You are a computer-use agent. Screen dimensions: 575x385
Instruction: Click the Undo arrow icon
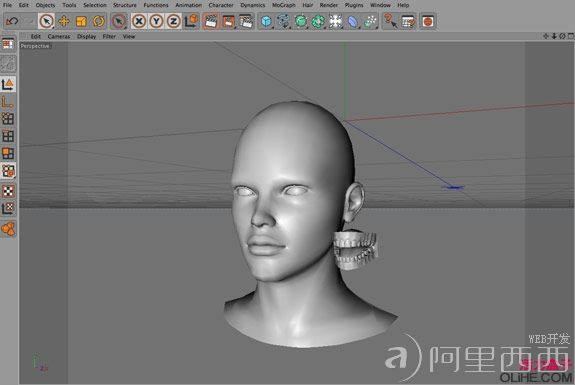click(12, 21)
